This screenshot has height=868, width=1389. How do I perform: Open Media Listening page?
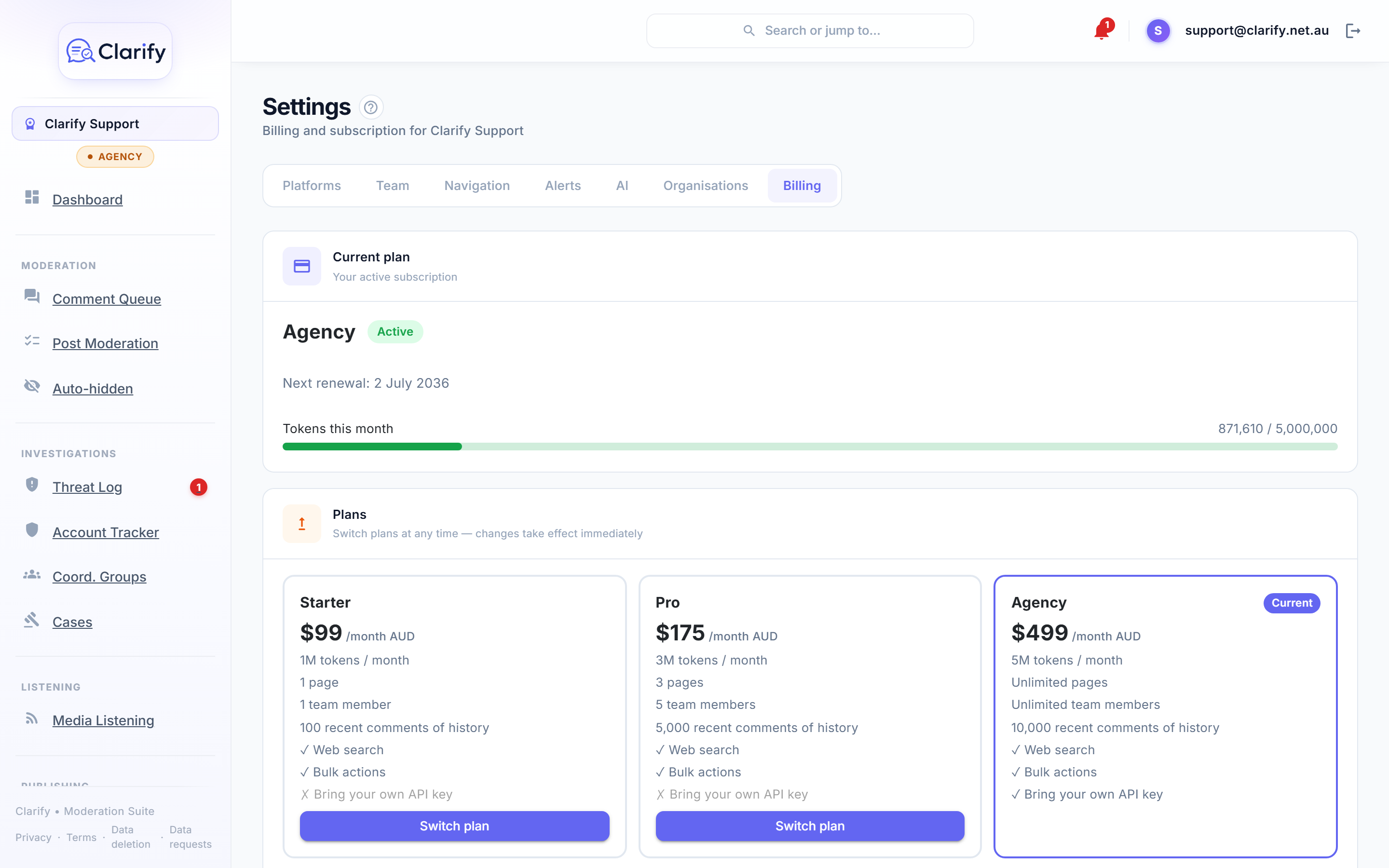[103, 720]
